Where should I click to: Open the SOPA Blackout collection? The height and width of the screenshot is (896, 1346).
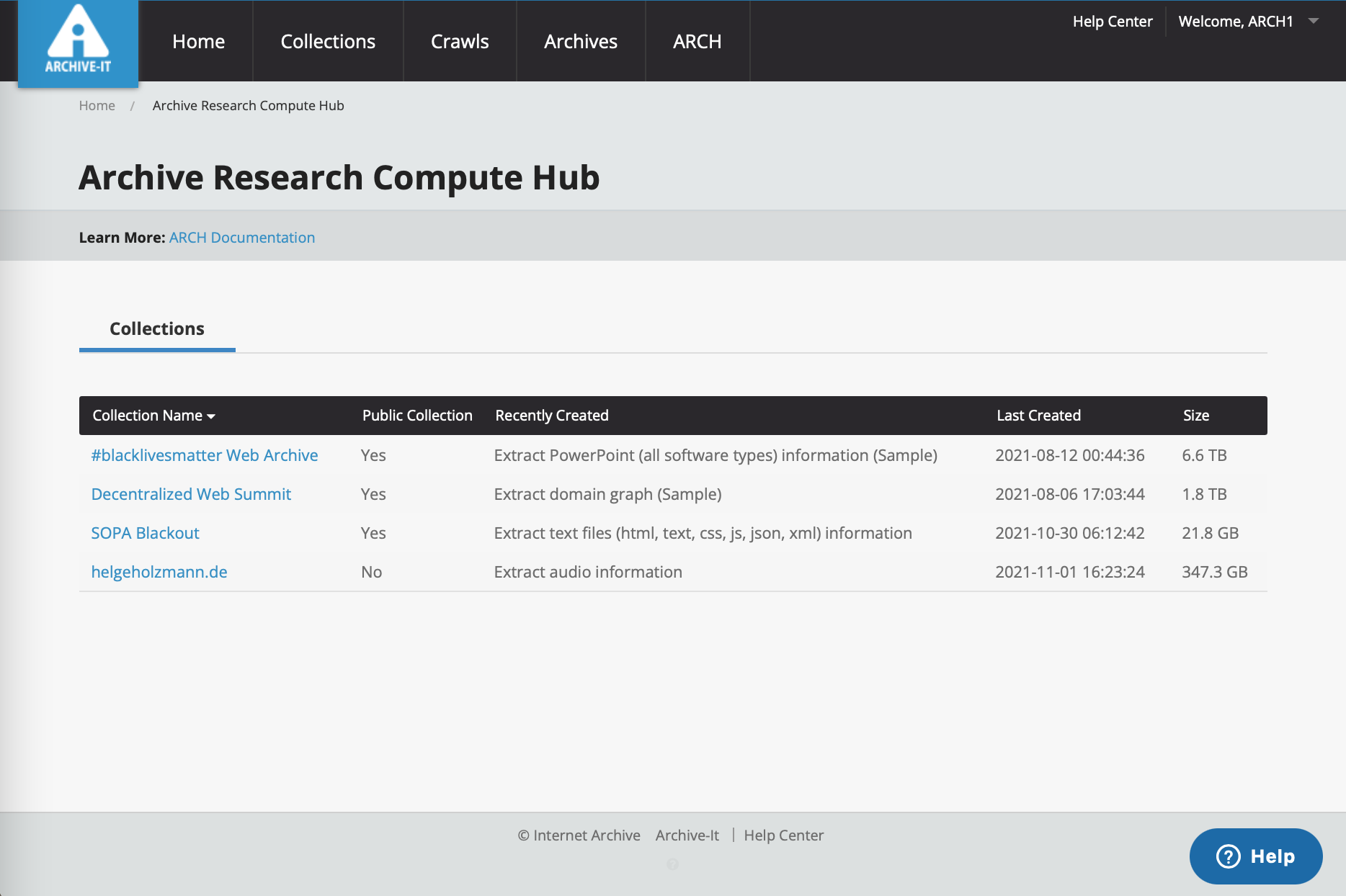coord(145,533)
